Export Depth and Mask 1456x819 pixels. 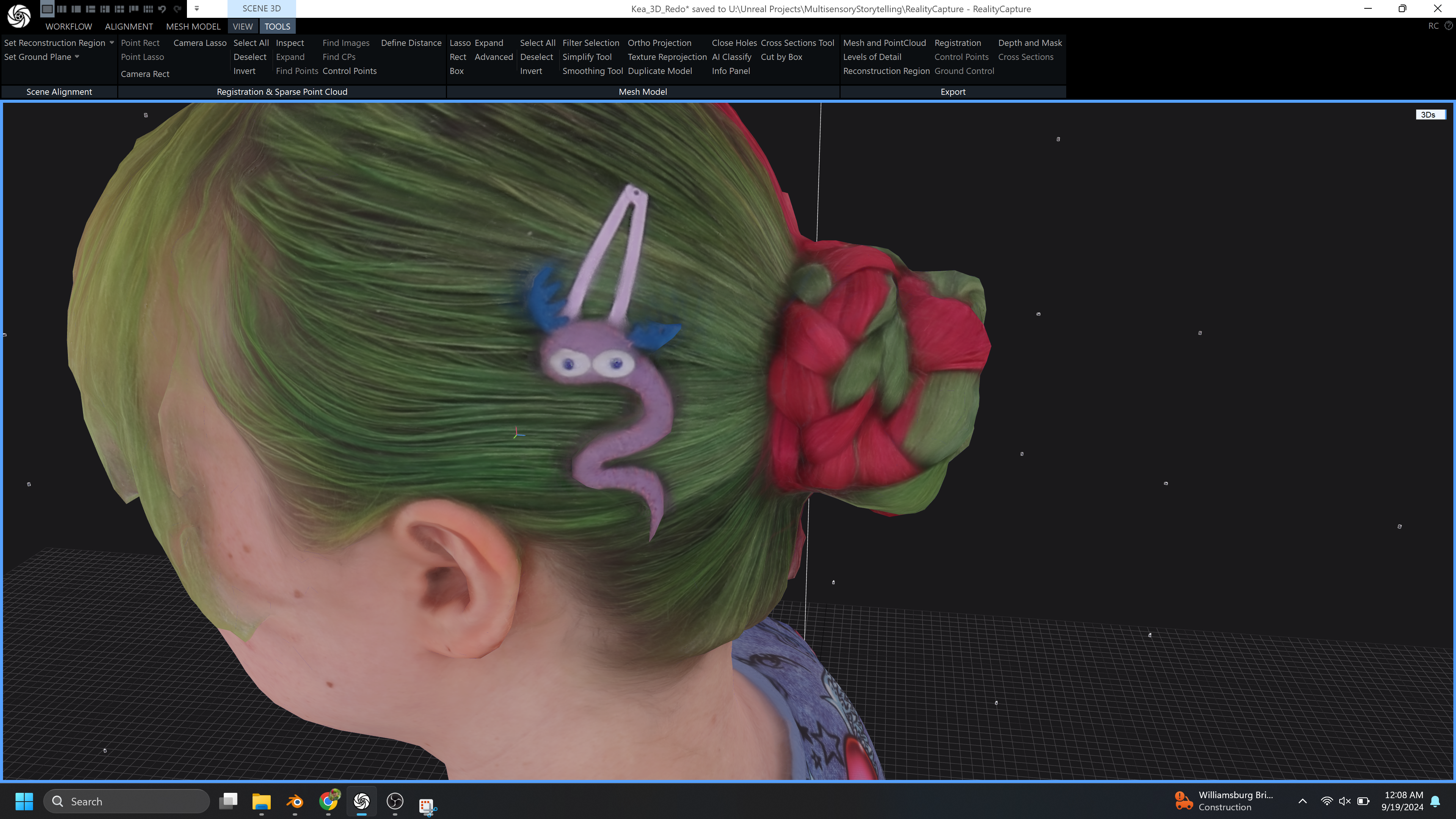pos(1031,43)
